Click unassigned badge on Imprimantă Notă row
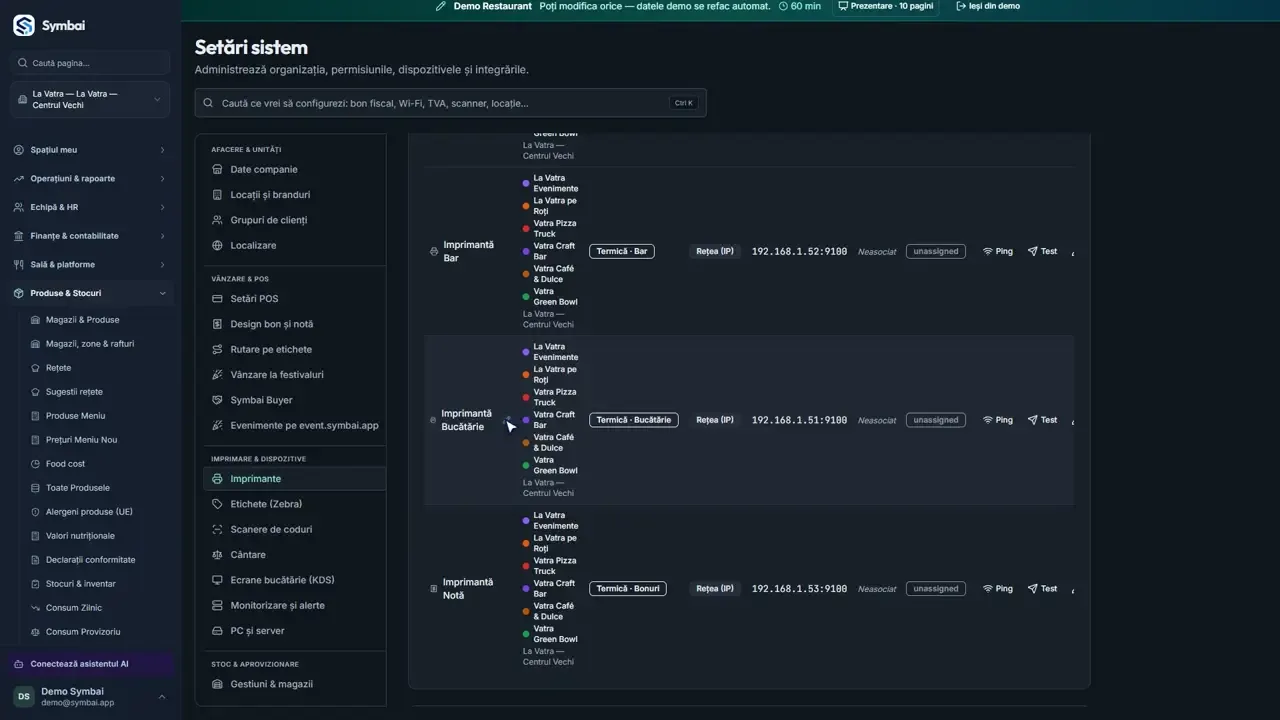This screenshot has height=720, width=1280. (936, 589)
